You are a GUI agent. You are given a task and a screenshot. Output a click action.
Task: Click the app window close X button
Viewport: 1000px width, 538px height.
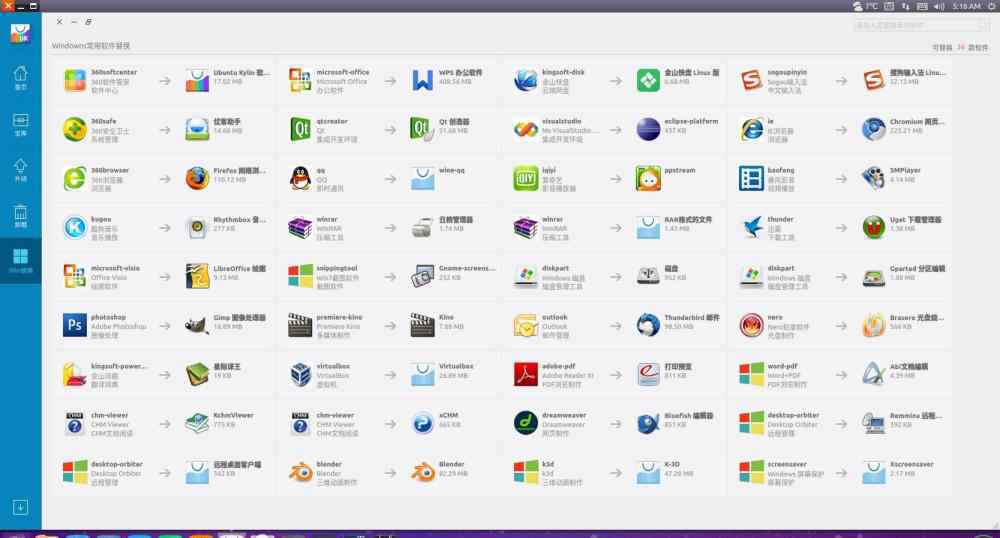pyautogui.click(x=59, y=22)
